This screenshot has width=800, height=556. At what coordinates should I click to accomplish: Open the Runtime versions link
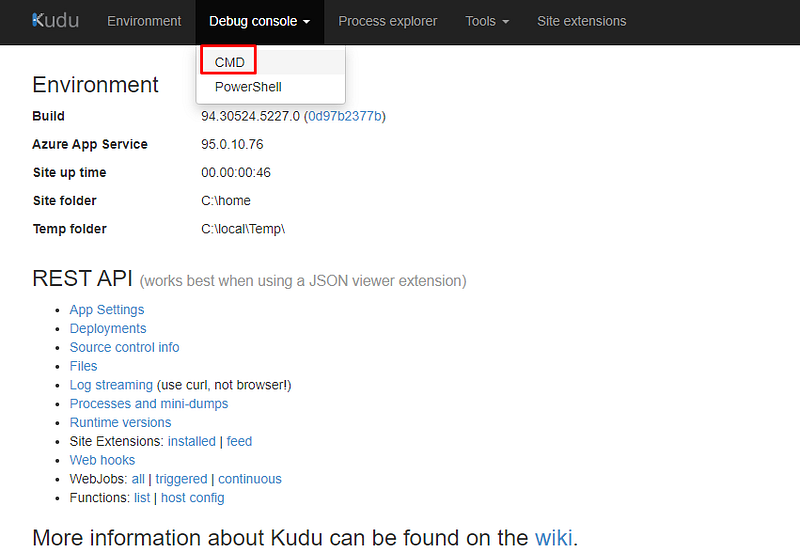point(120,422)
